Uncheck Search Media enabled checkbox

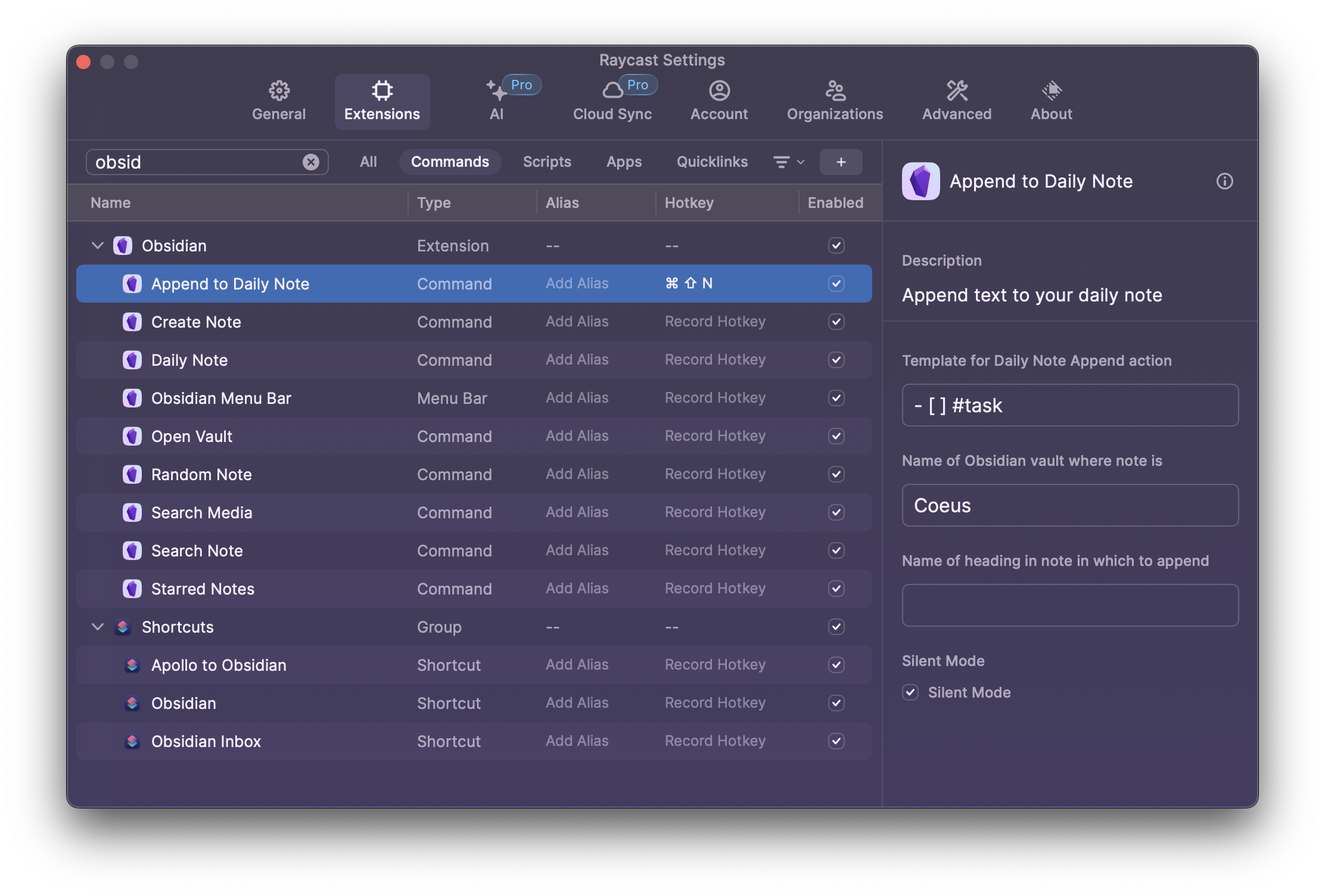(836, 512)
